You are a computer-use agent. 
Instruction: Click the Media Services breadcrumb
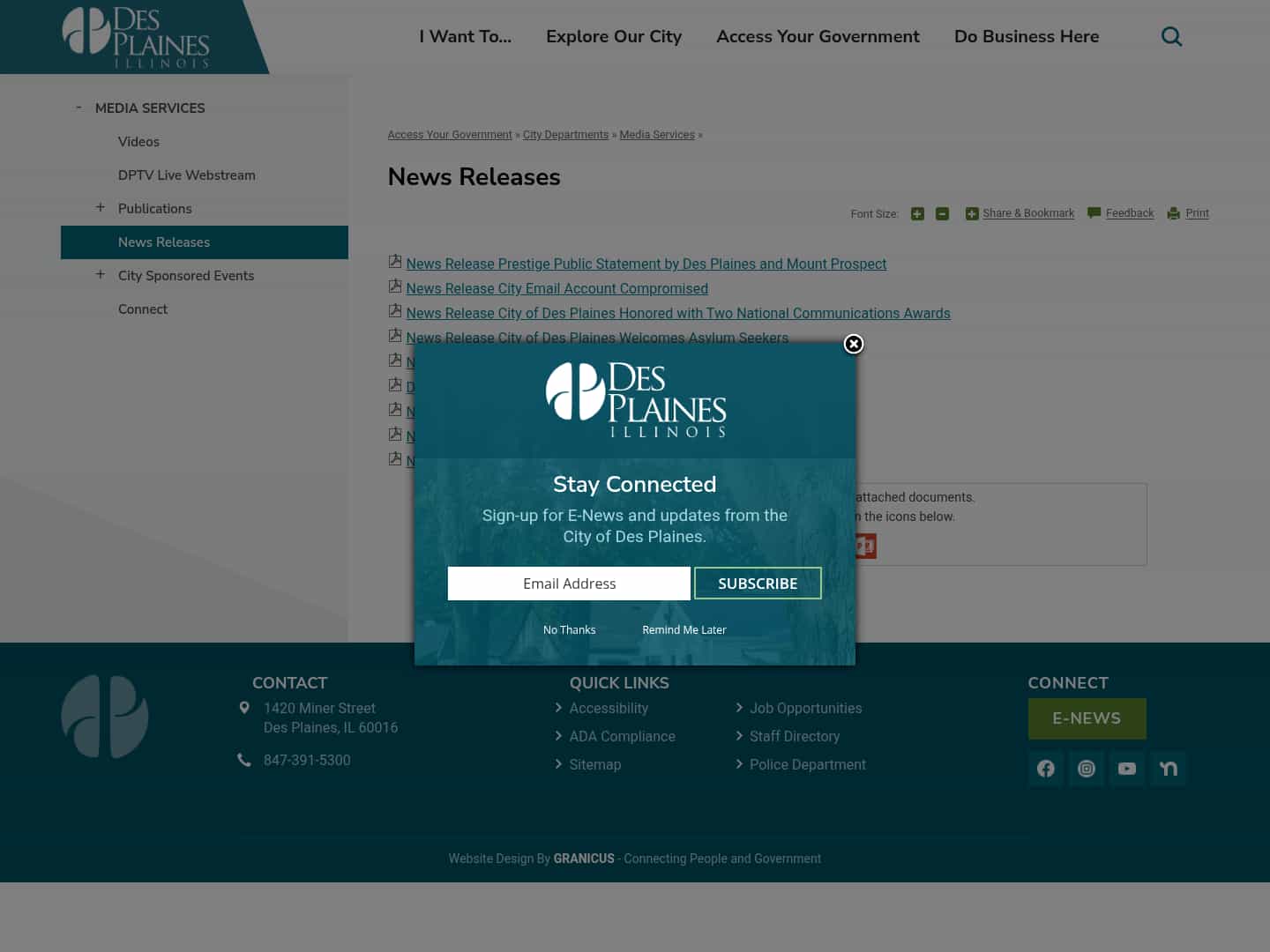coord(657,135)
